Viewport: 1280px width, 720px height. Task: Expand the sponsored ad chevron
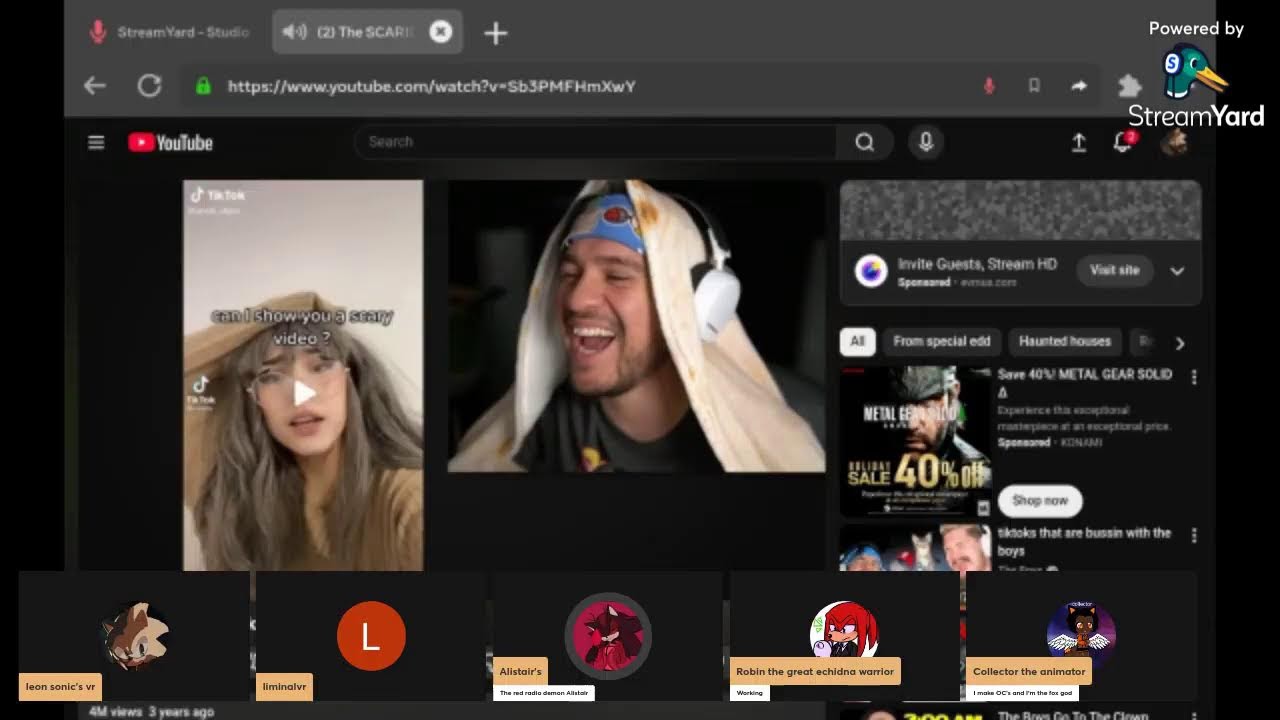pyautogui.click(x=1177, y=271)
